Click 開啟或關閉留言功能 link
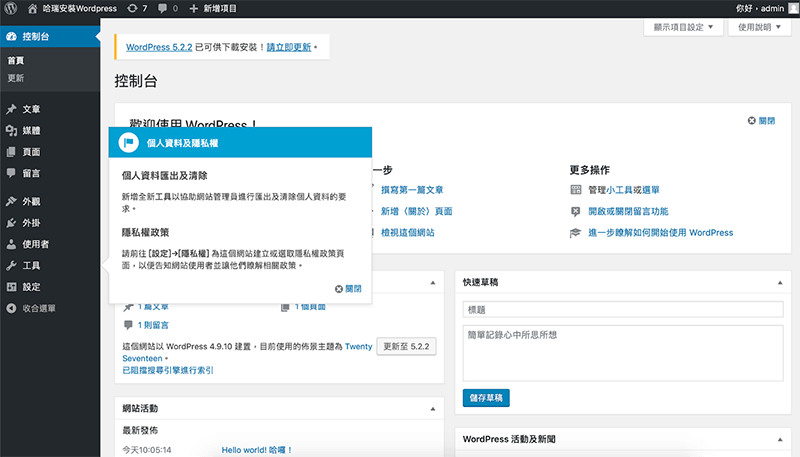Screen dimensions: 800x457 point(628,211)
